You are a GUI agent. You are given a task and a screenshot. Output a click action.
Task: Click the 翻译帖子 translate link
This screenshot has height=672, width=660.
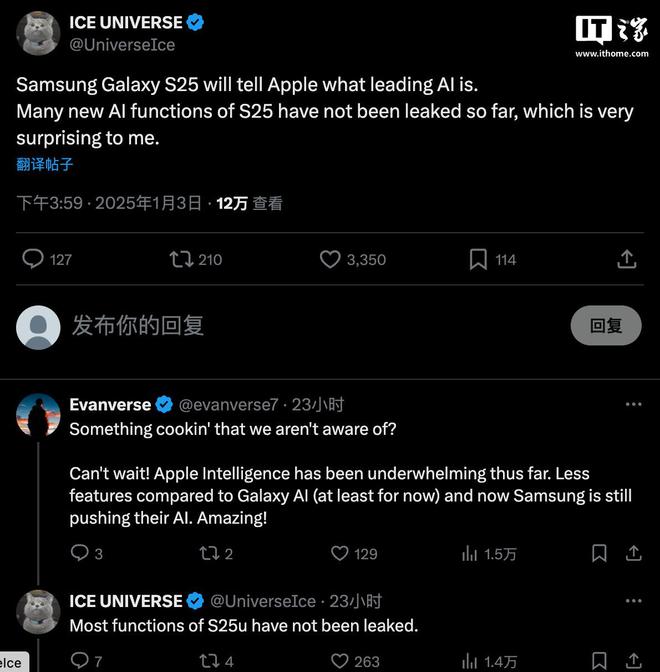45,164
